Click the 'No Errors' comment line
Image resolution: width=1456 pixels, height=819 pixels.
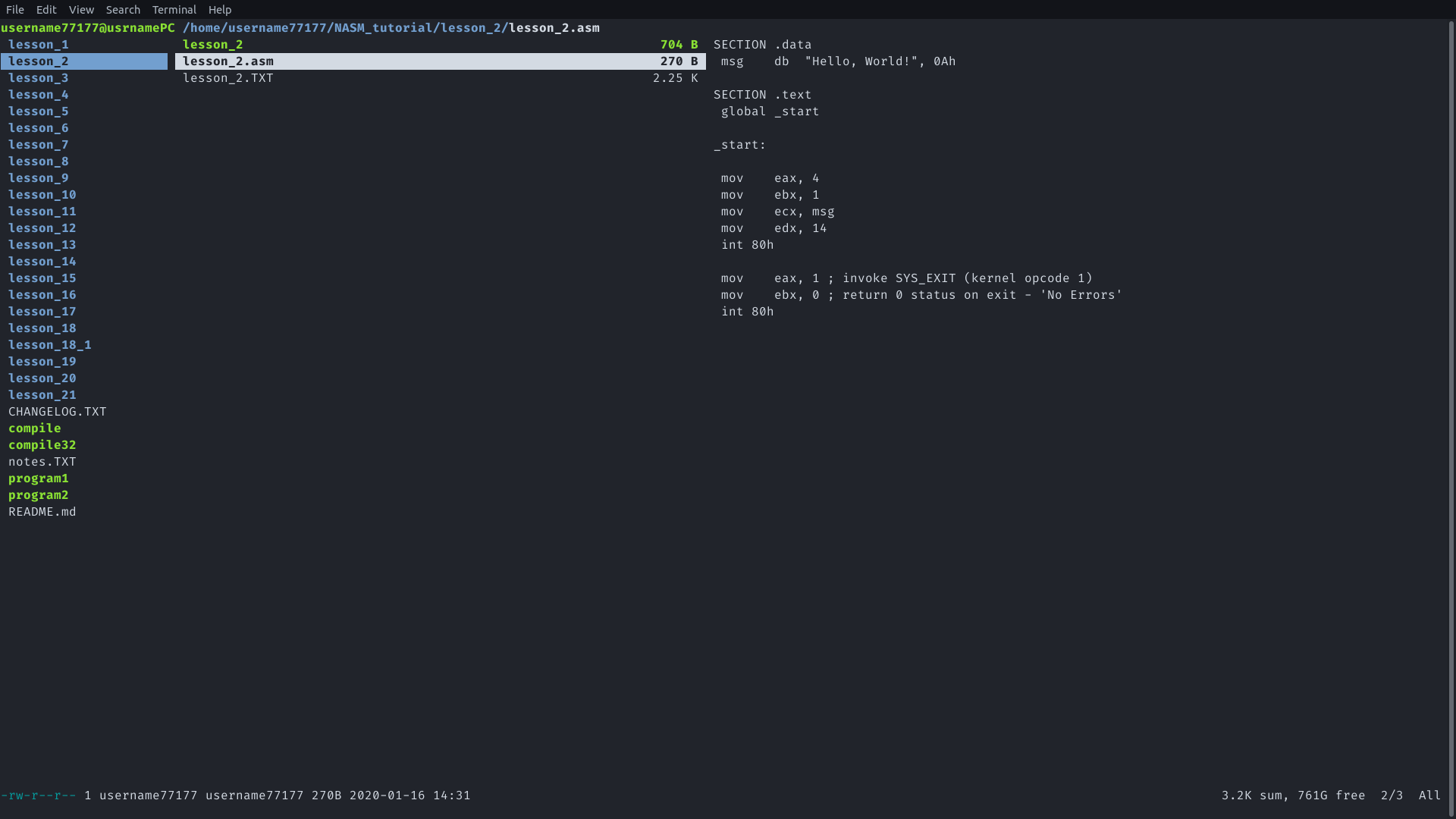click(922, 295)
